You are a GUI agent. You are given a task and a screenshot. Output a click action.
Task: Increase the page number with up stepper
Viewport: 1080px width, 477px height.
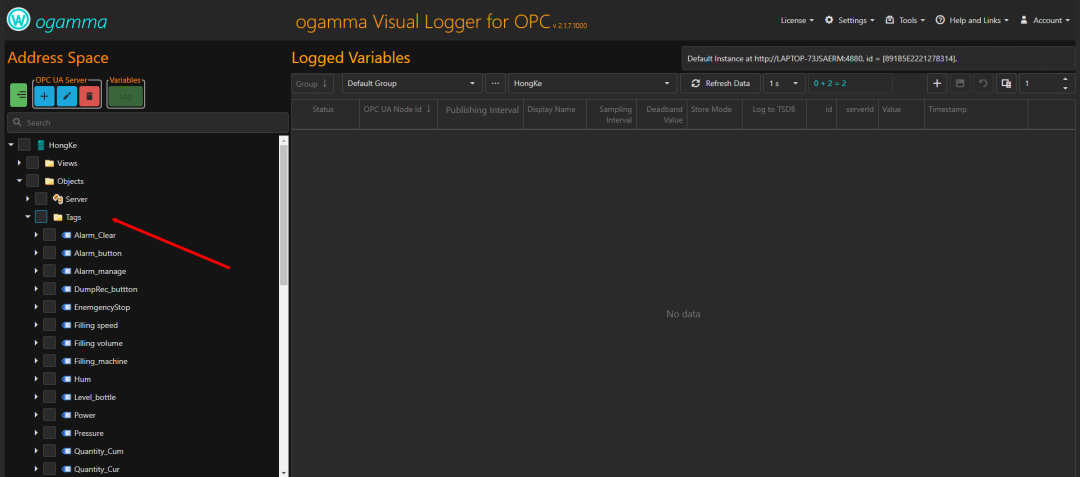(1066, 79)
